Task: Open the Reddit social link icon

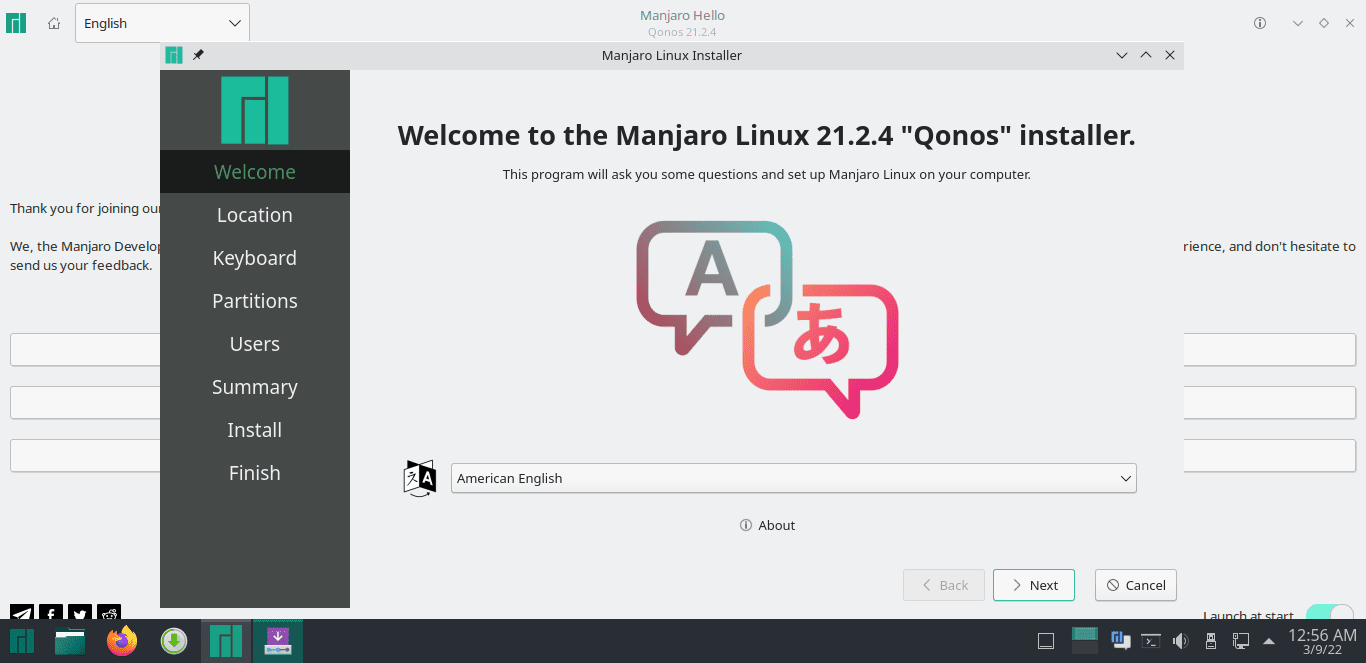Action: tap(110, 614)
